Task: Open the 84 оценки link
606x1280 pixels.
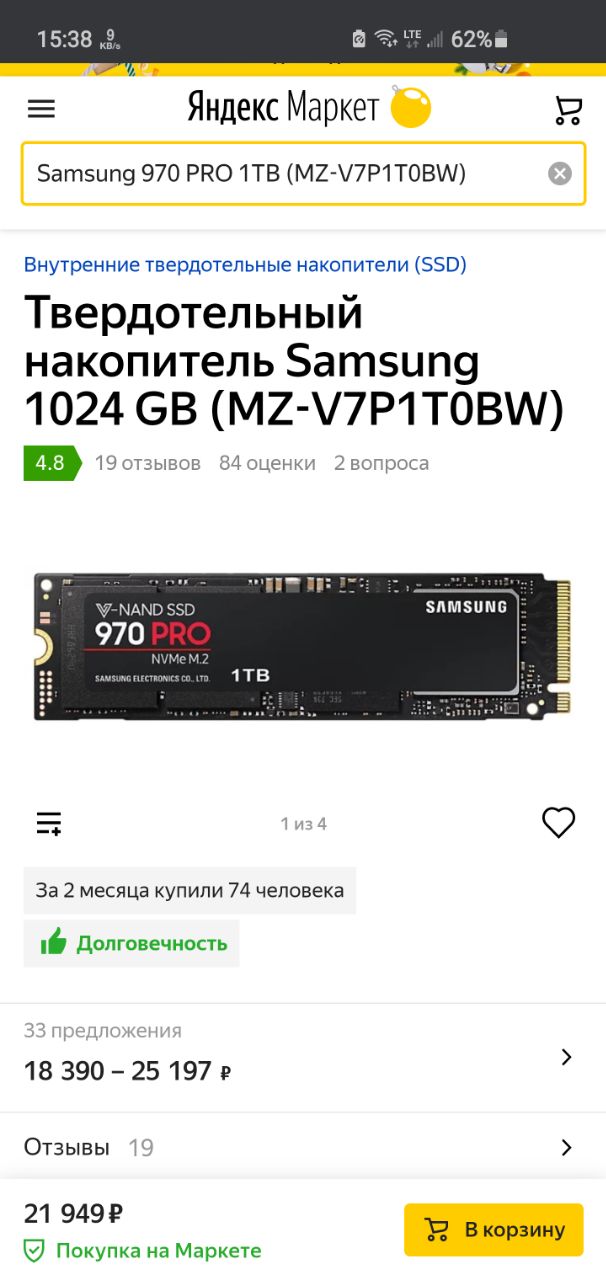Action: [267, 463]
